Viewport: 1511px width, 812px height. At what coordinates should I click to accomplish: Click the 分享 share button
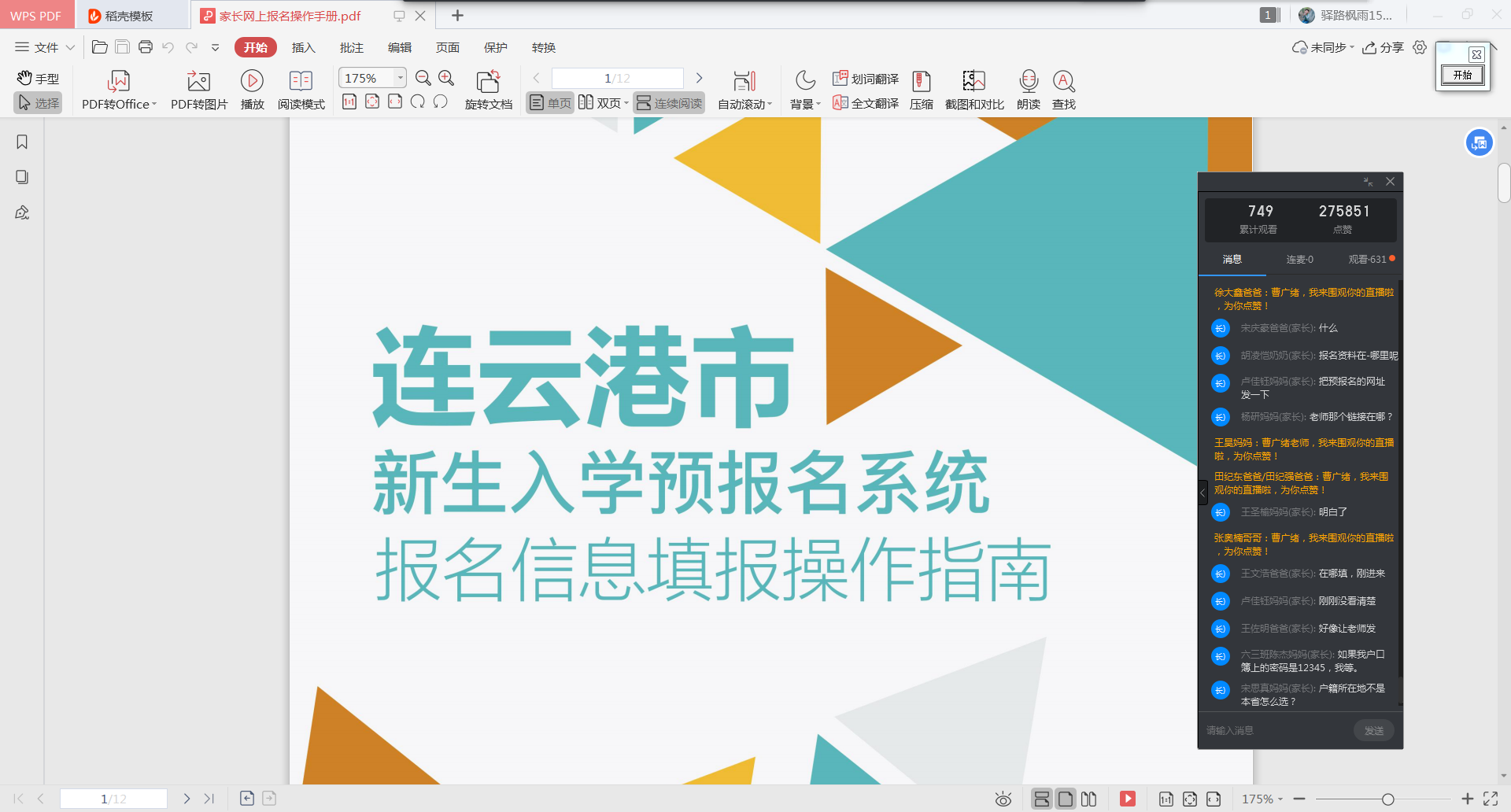(x=1384, y=47)
